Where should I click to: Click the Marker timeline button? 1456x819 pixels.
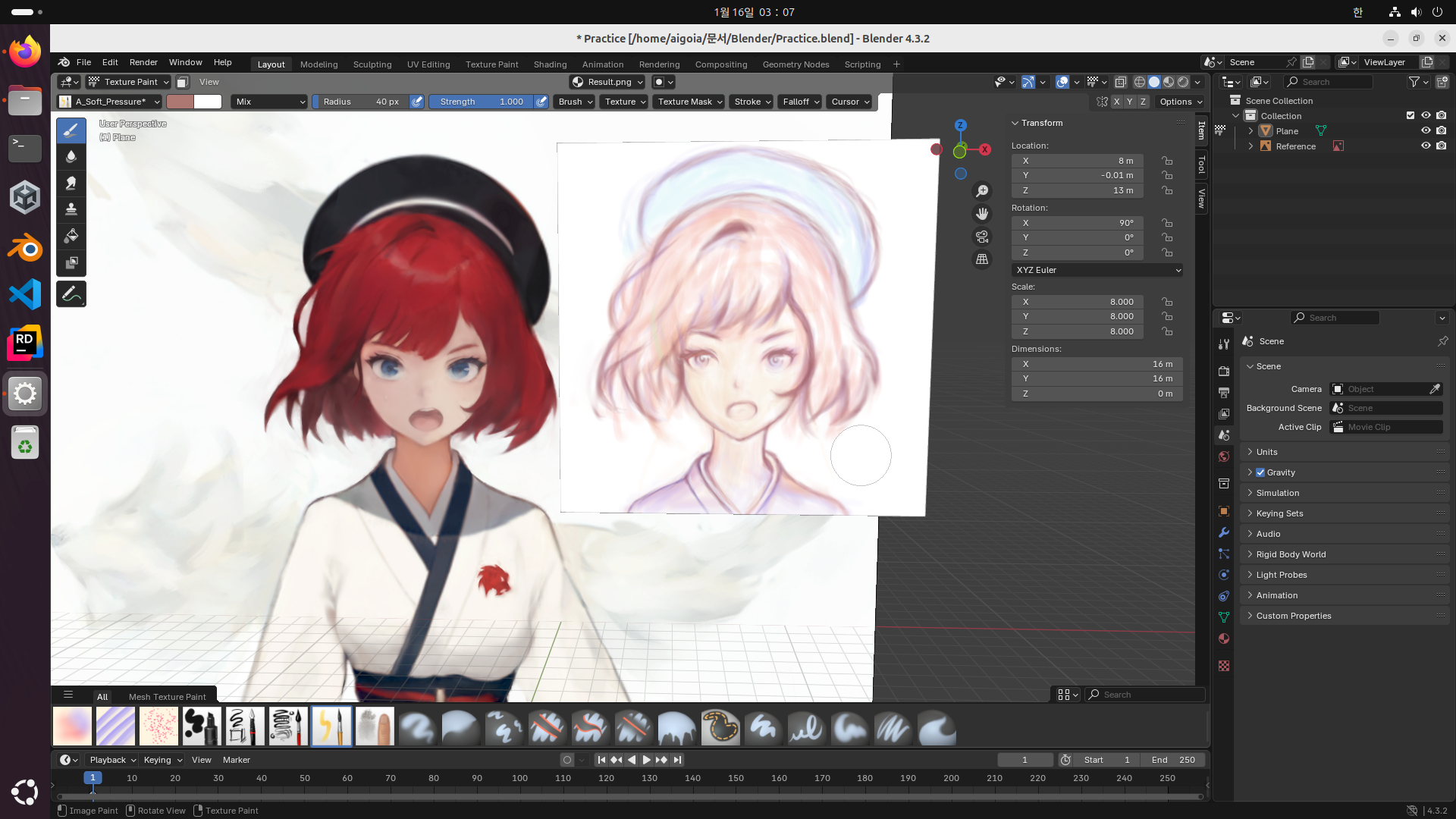[x=236, y=760]
